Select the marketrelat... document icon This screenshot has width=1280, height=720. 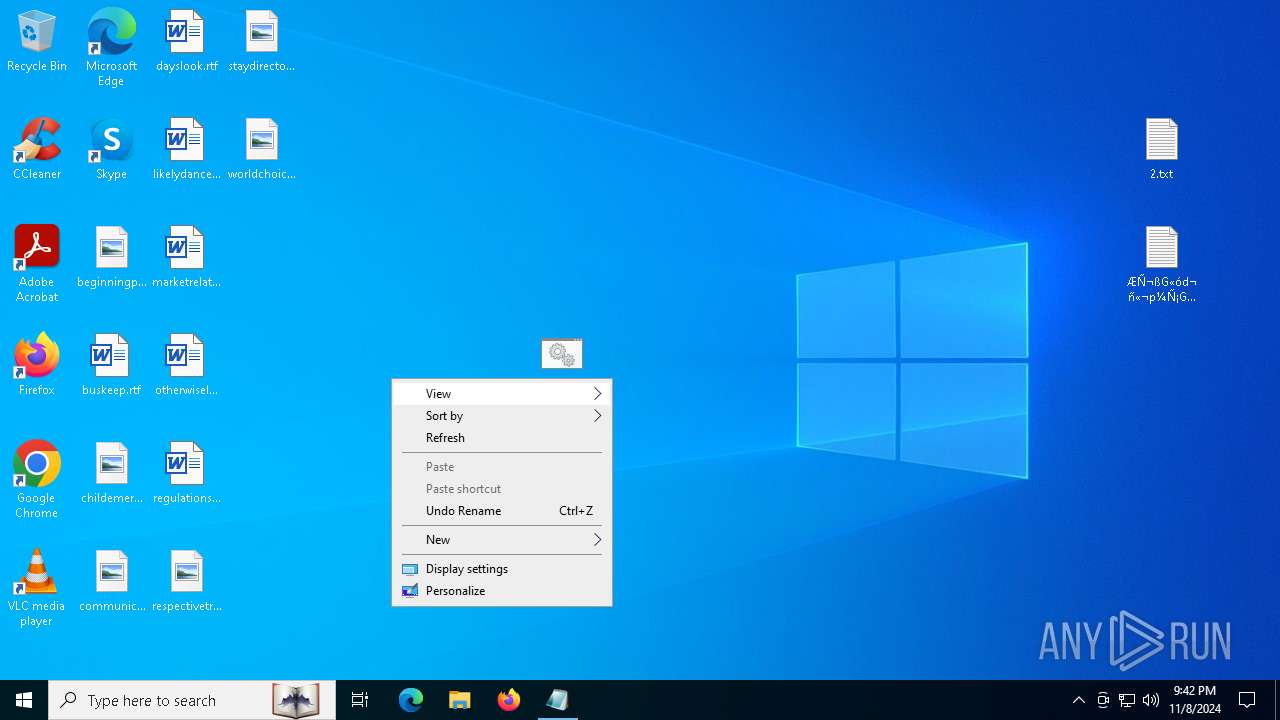(x=186, y=258)
